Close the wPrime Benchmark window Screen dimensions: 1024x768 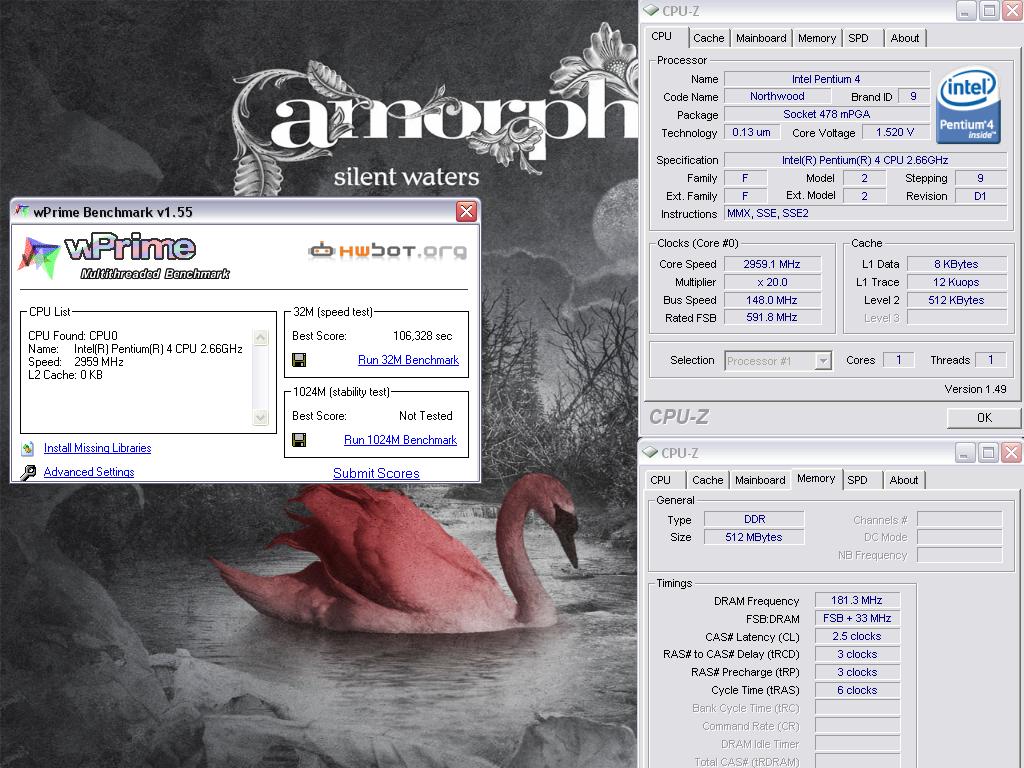(x=466, y=212)
